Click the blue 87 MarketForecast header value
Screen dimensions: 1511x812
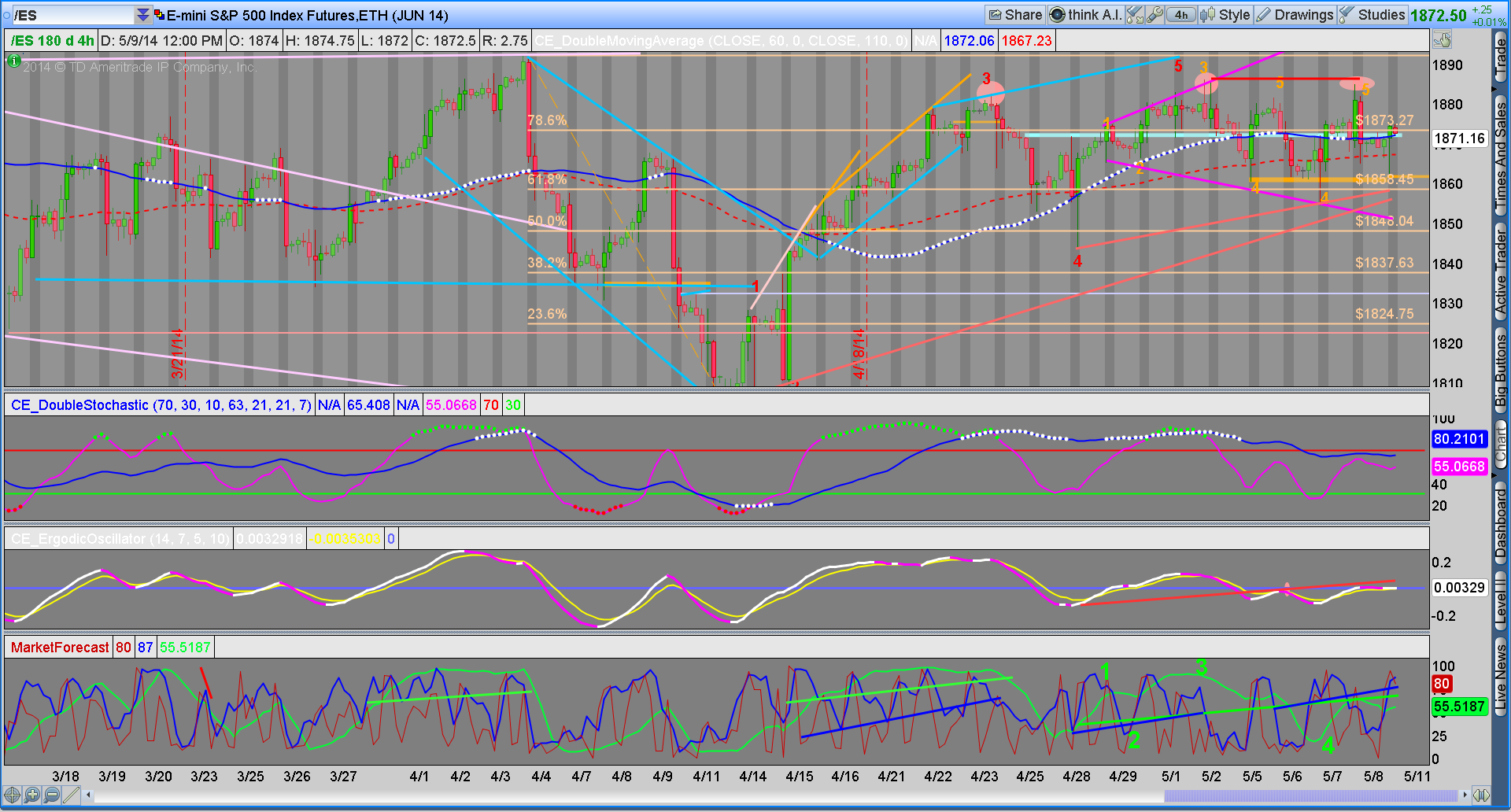[146, 648]
